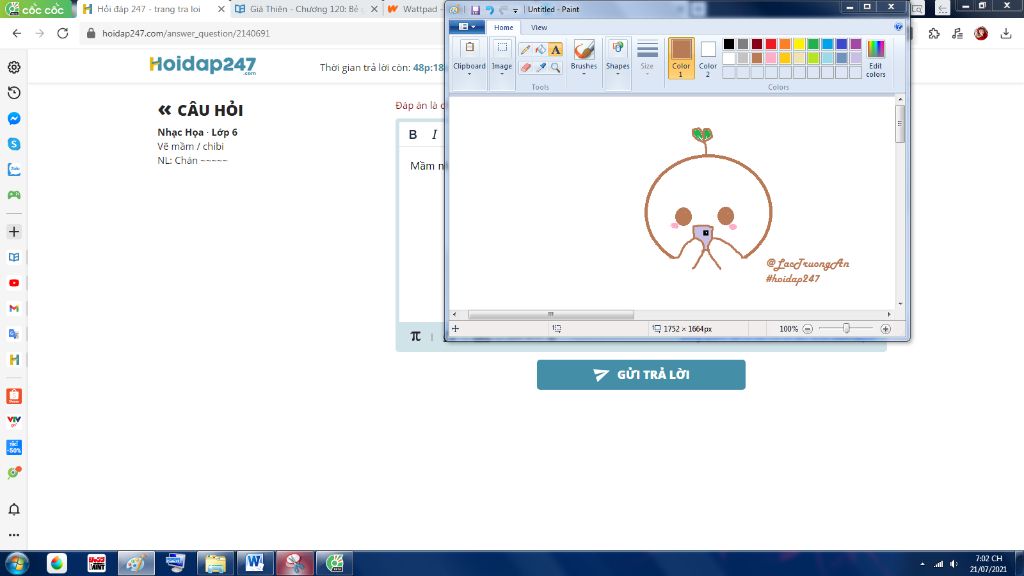Screen dimensions: 1024x576
Task: Switch to the View ribbon tab
Action: (539, 27)
